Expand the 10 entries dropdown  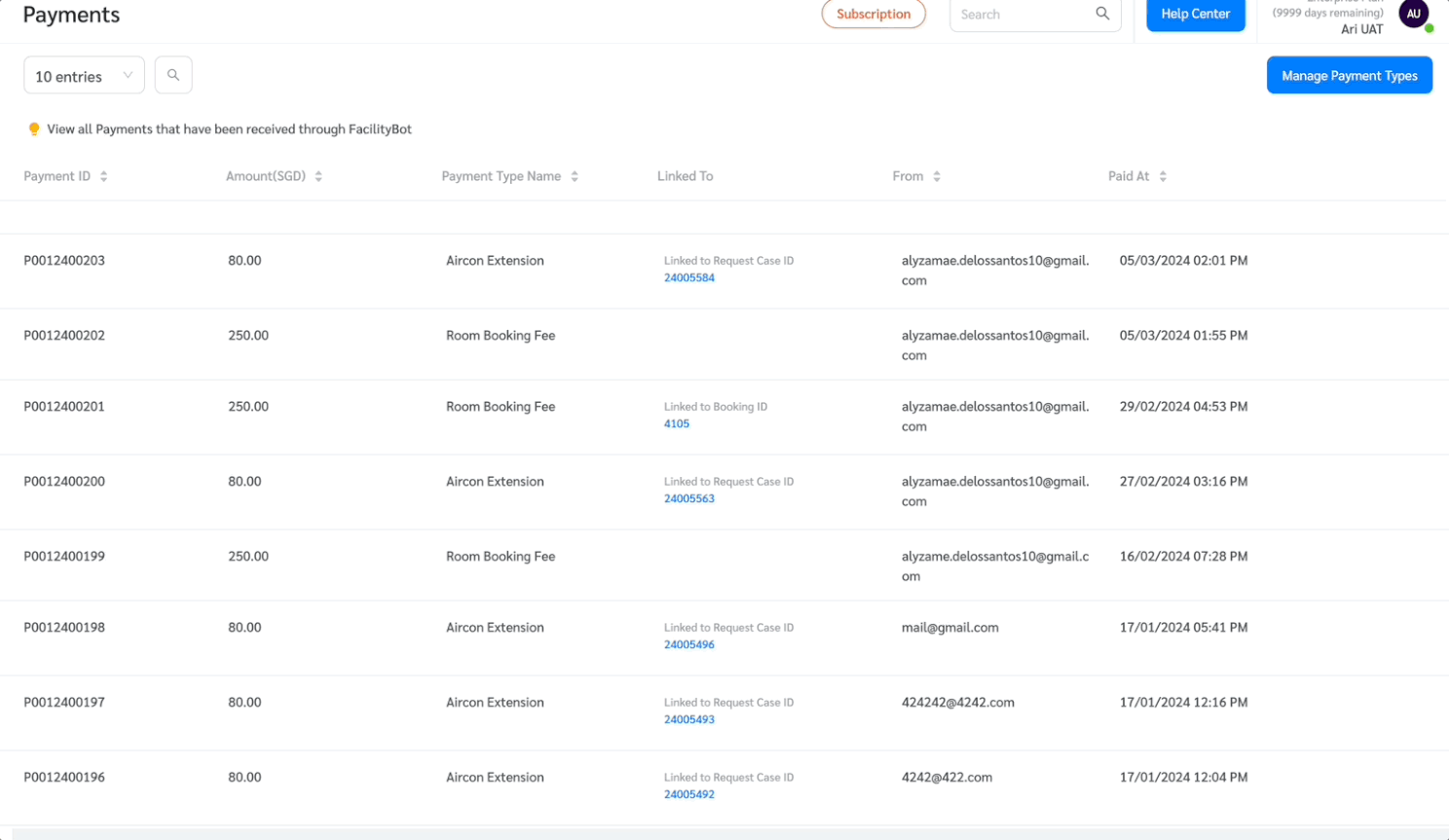[x=84, y=76]
